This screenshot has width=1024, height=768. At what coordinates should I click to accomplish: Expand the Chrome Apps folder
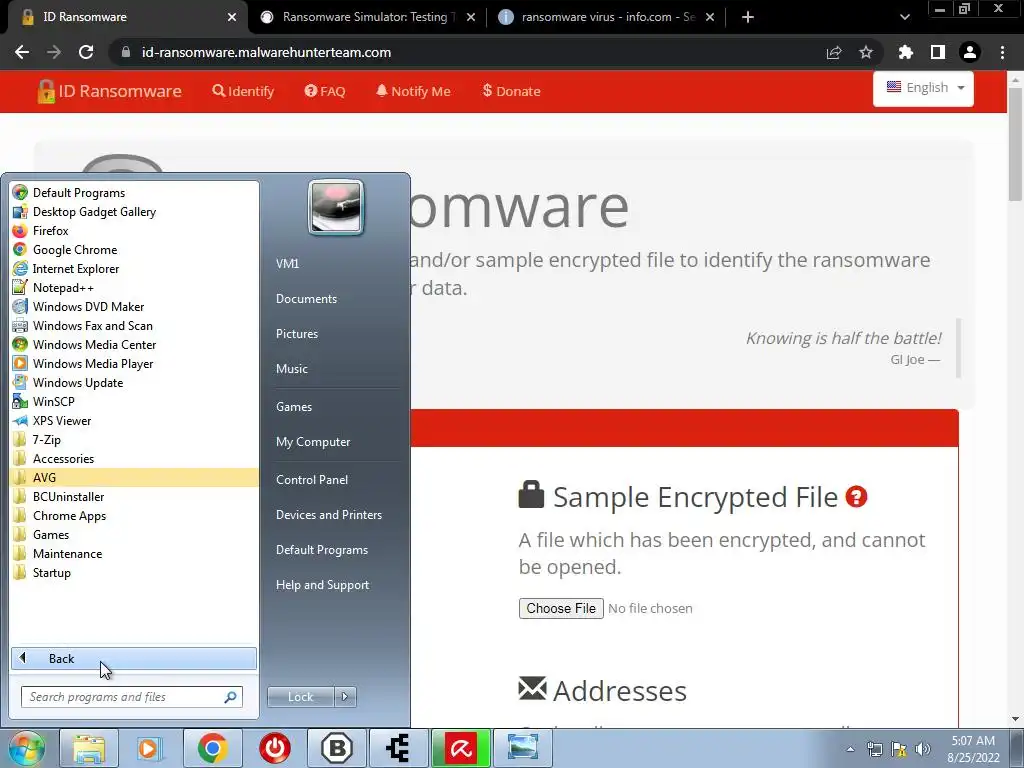[134, 515]
